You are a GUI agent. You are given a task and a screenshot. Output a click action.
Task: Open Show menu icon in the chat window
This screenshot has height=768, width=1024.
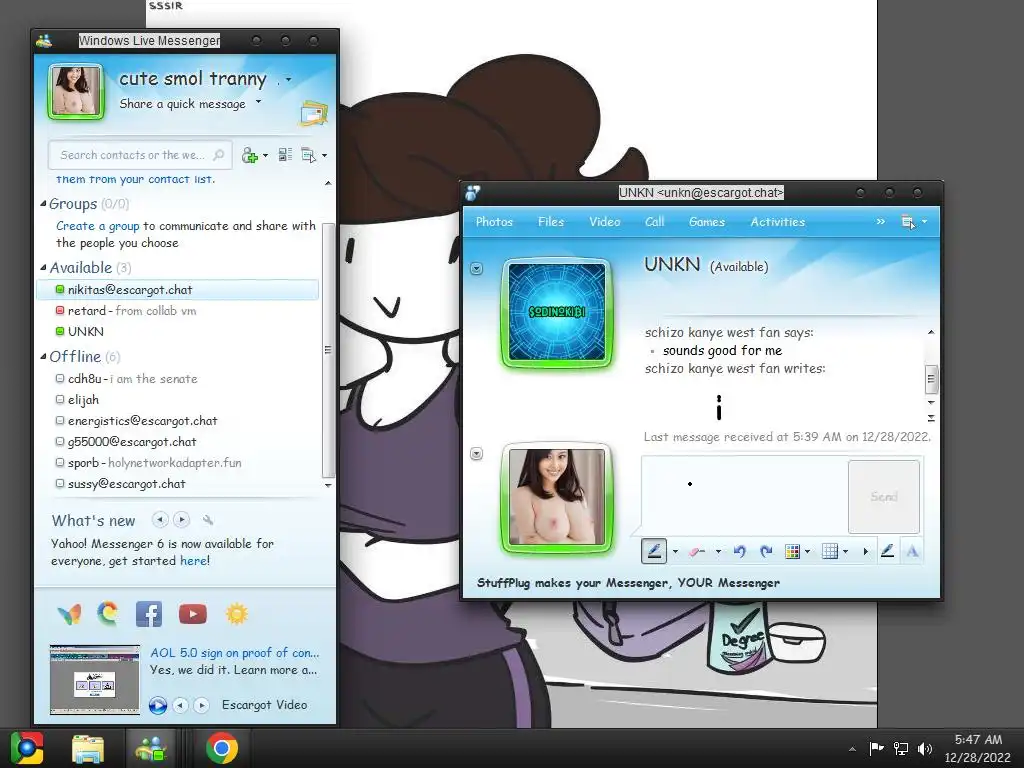click(x=908, y=222)
